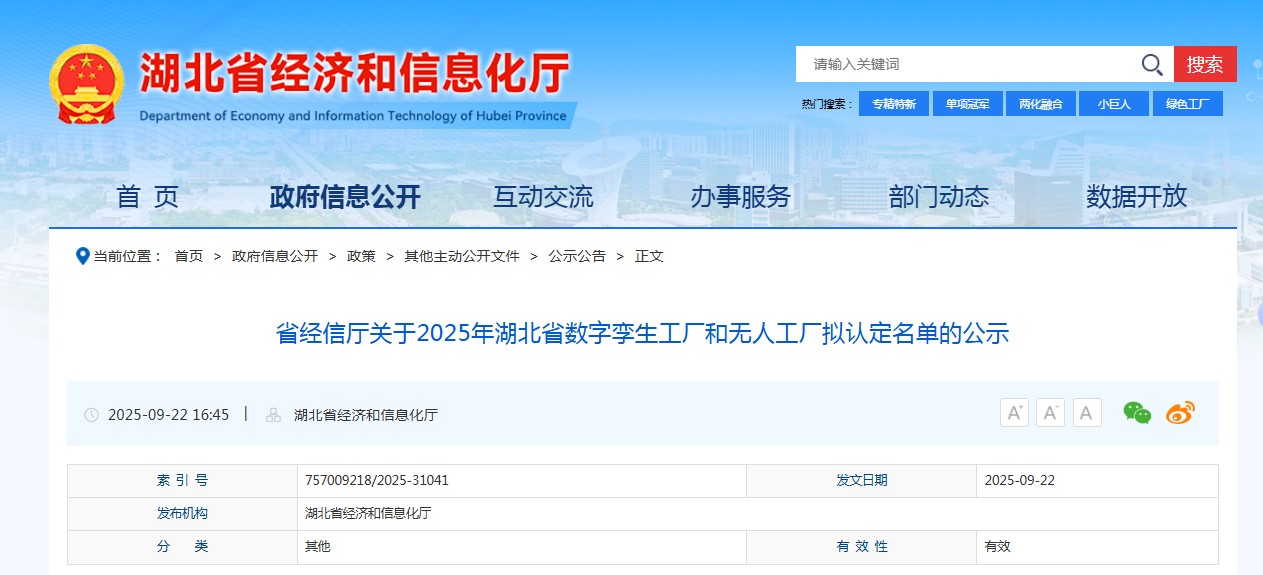This screenshot has height=575, width=1263.
Task: Click the 分类 value 其他
Action: click(x=318, y=546)
